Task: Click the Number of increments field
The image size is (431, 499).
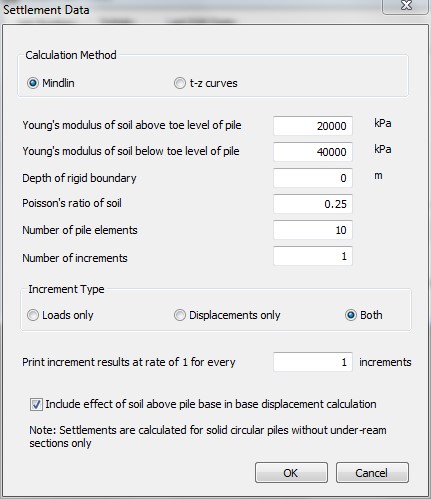Action: (x=313, y=256)
